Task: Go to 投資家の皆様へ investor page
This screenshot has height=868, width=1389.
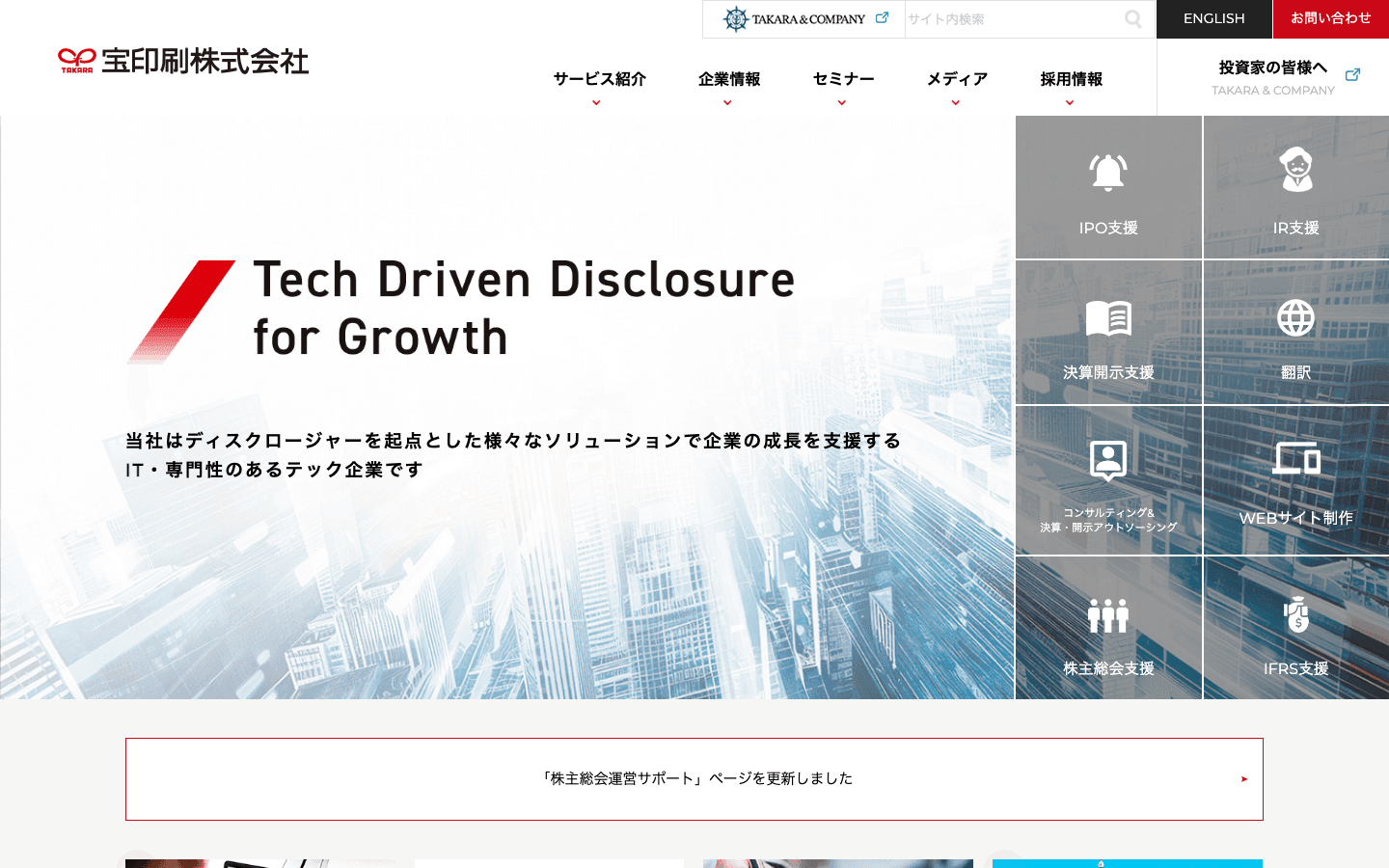Action: click(x=1273, y=77)
